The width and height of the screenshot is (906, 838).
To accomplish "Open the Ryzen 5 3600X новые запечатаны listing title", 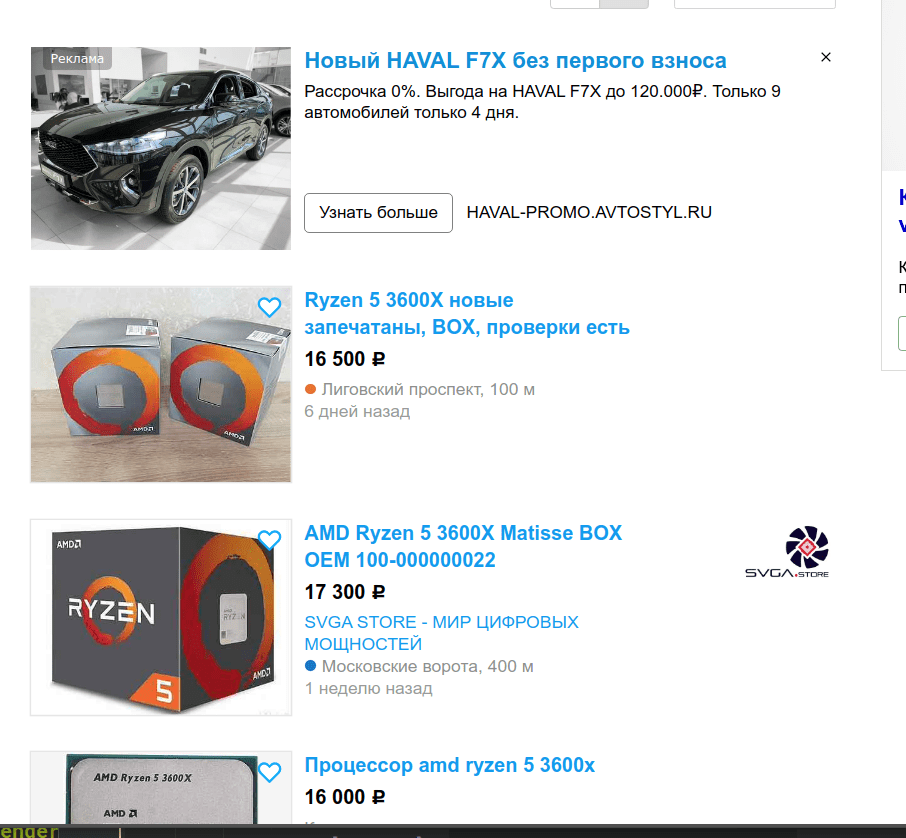I will tap(467, 314).
